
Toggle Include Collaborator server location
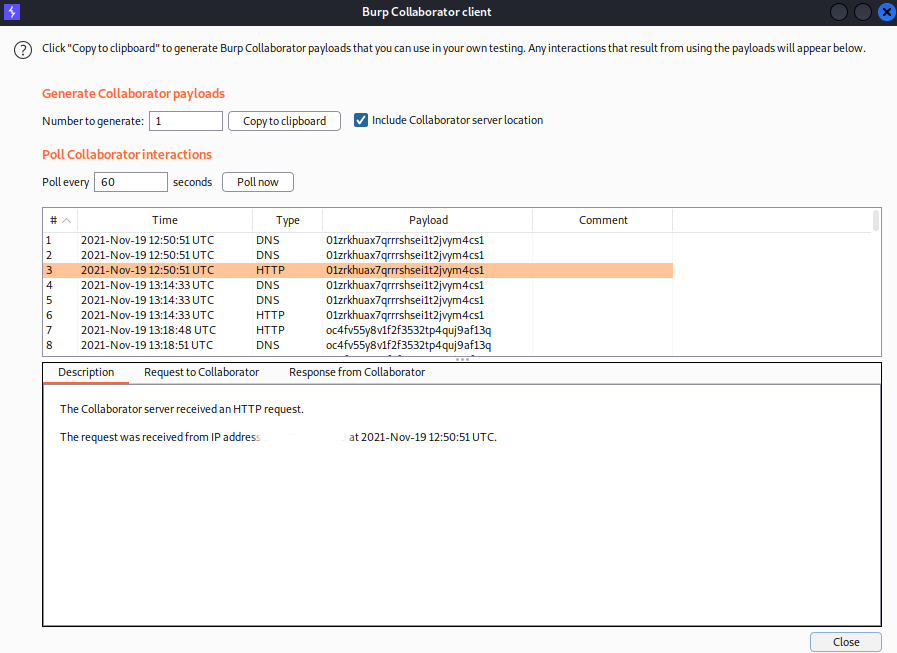360,120
